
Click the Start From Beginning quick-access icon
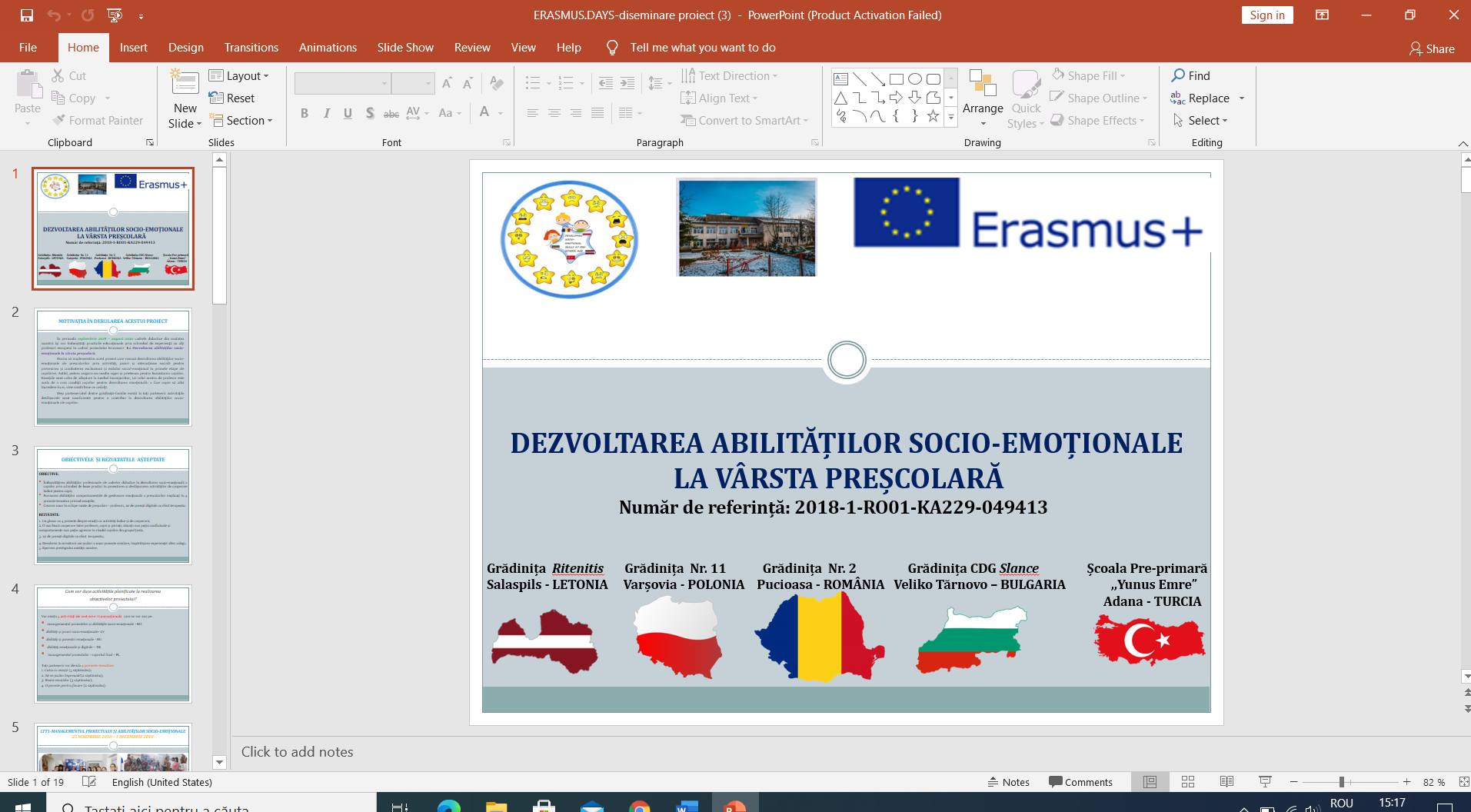point(115,15)
